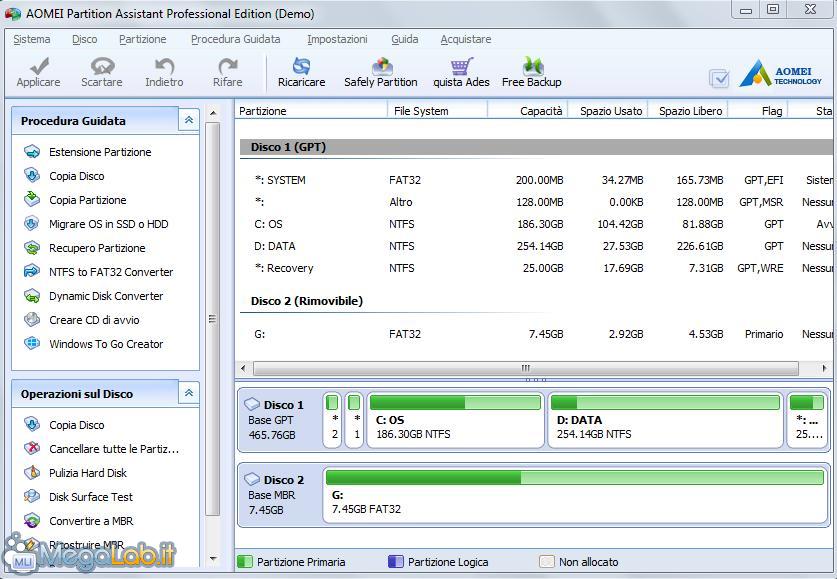The height and width of the screenshot is (579, 837).
Task: Select the Disco 1 (GPT) header row
Action: 535,147
